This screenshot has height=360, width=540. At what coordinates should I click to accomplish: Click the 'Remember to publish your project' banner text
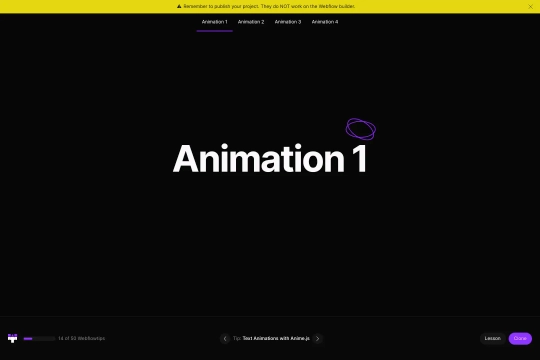[269, 6]
